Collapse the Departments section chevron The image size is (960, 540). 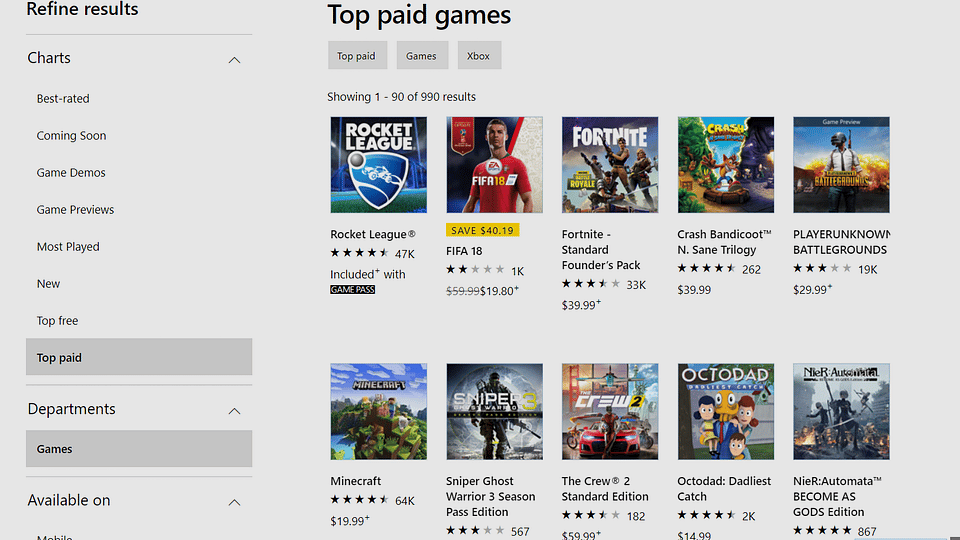point(234,411)
